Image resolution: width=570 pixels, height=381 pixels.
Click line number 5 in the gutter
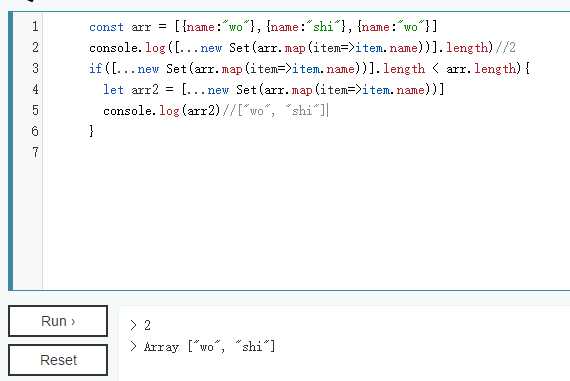click(x=35, y=110)
